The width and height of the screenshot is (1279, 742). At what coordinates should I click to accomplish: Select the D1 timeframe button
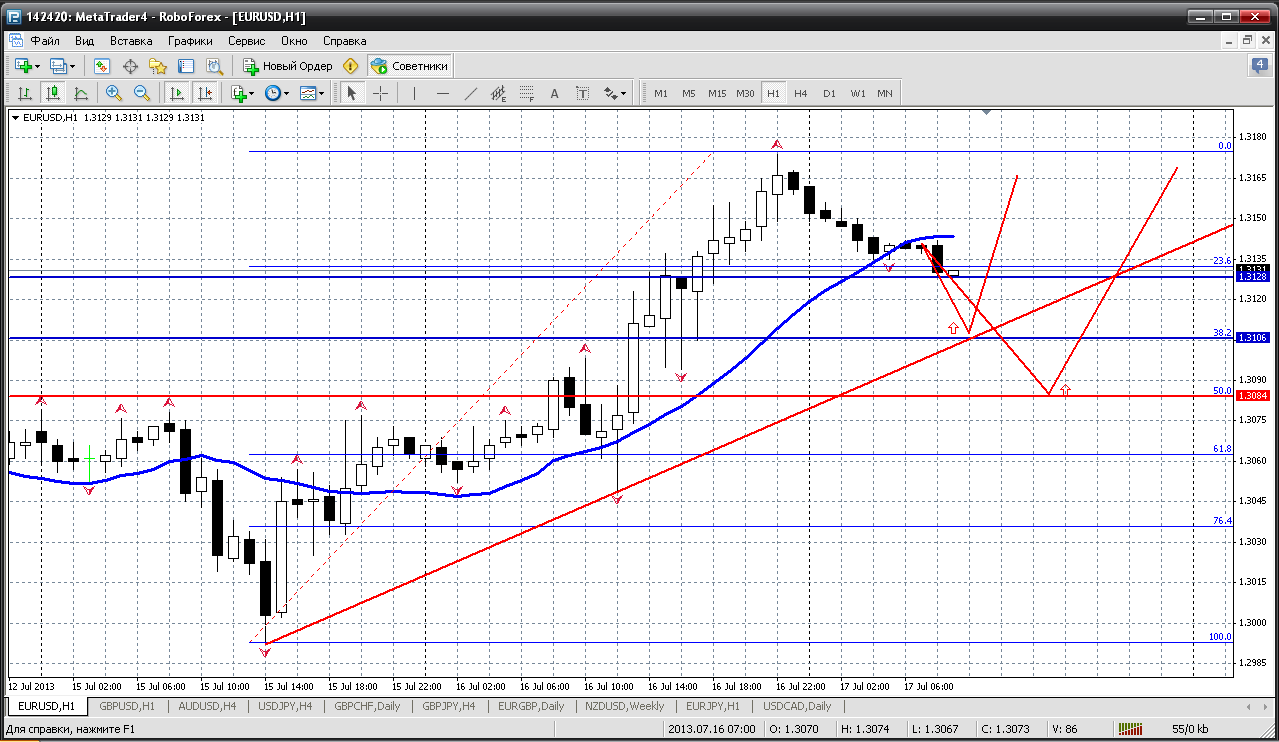tap(829, 93)
